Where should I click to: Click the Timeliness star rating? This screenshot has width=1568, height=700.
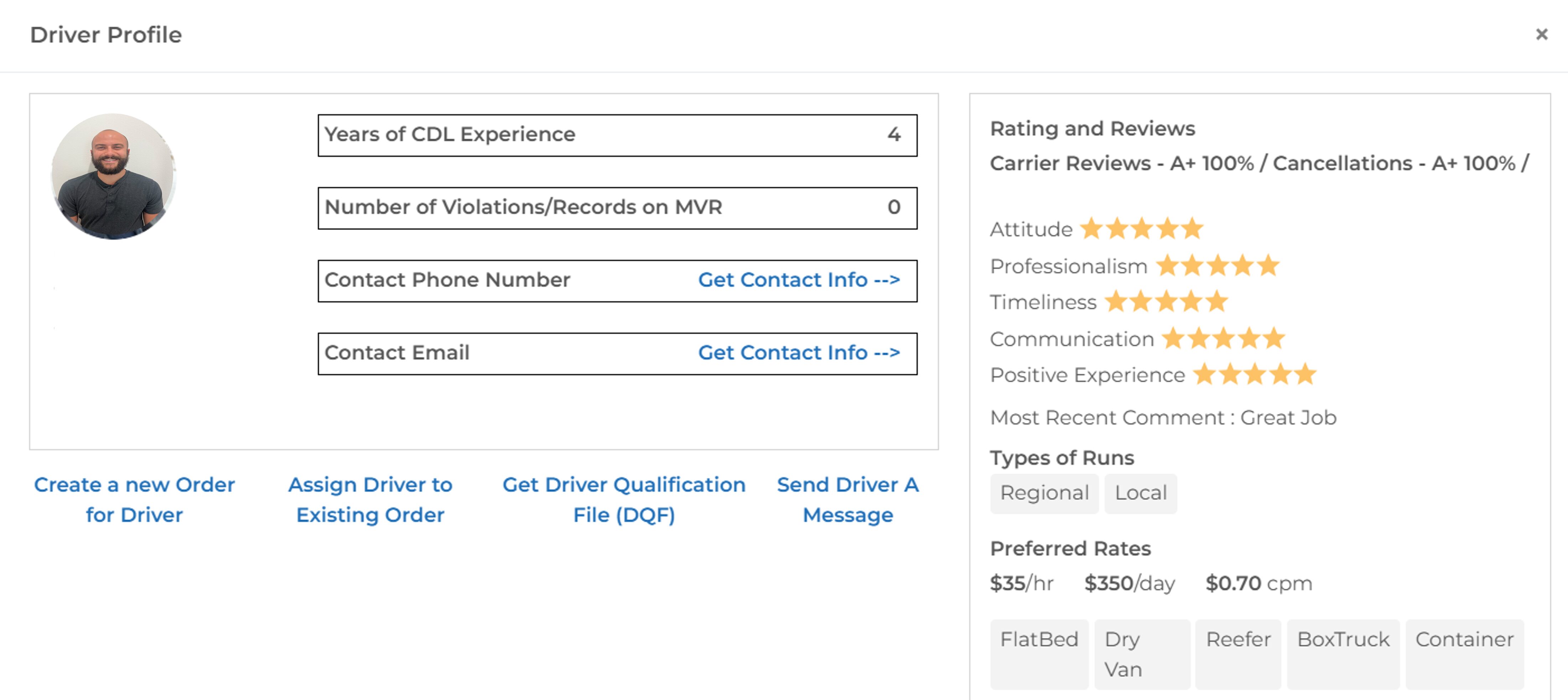point(1167,302)
